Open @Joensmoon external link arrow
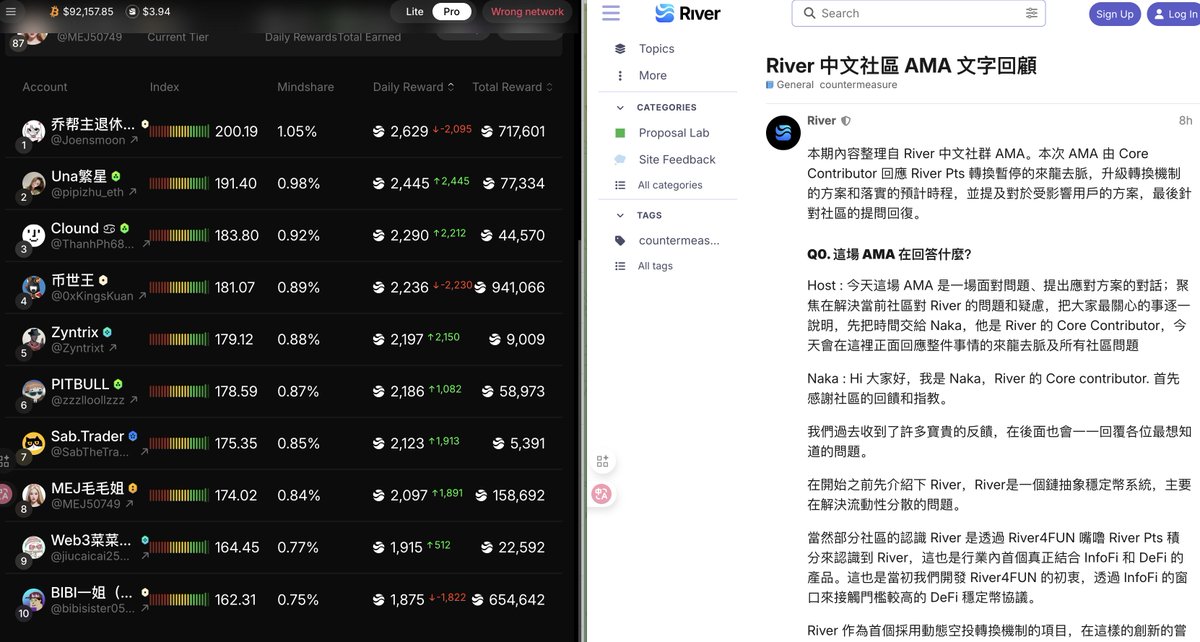 (x=134, y=141)
